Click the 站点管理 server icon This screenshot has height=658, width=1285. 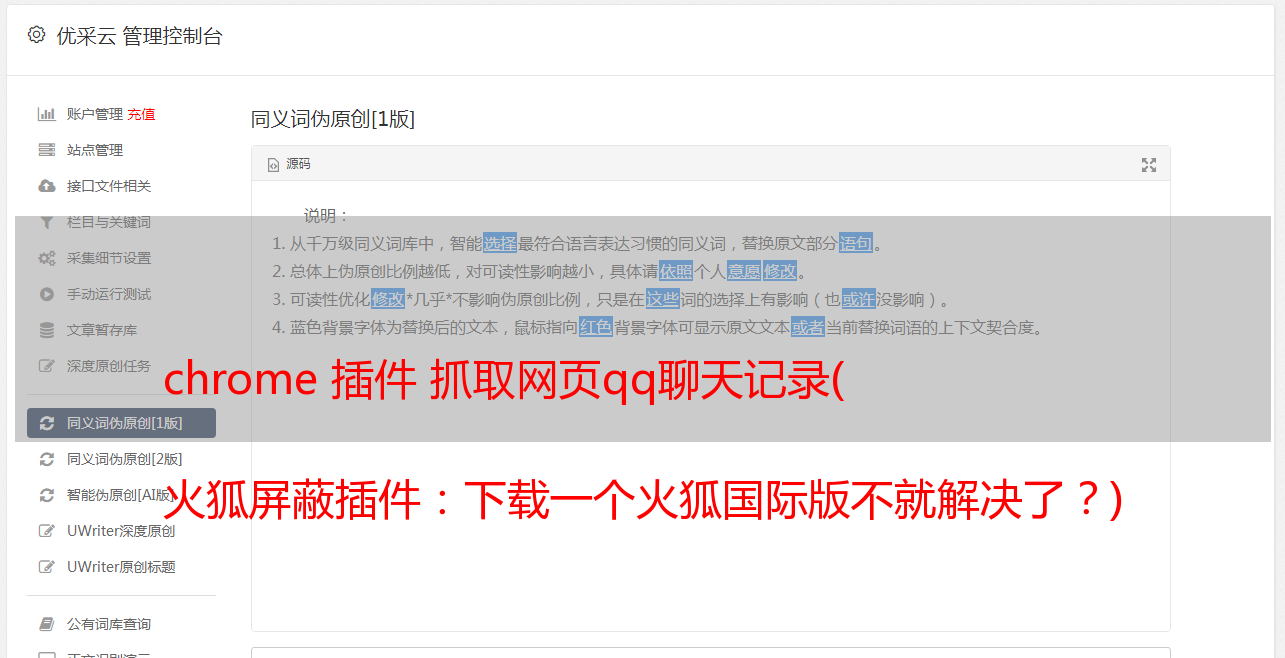[46, 150]
